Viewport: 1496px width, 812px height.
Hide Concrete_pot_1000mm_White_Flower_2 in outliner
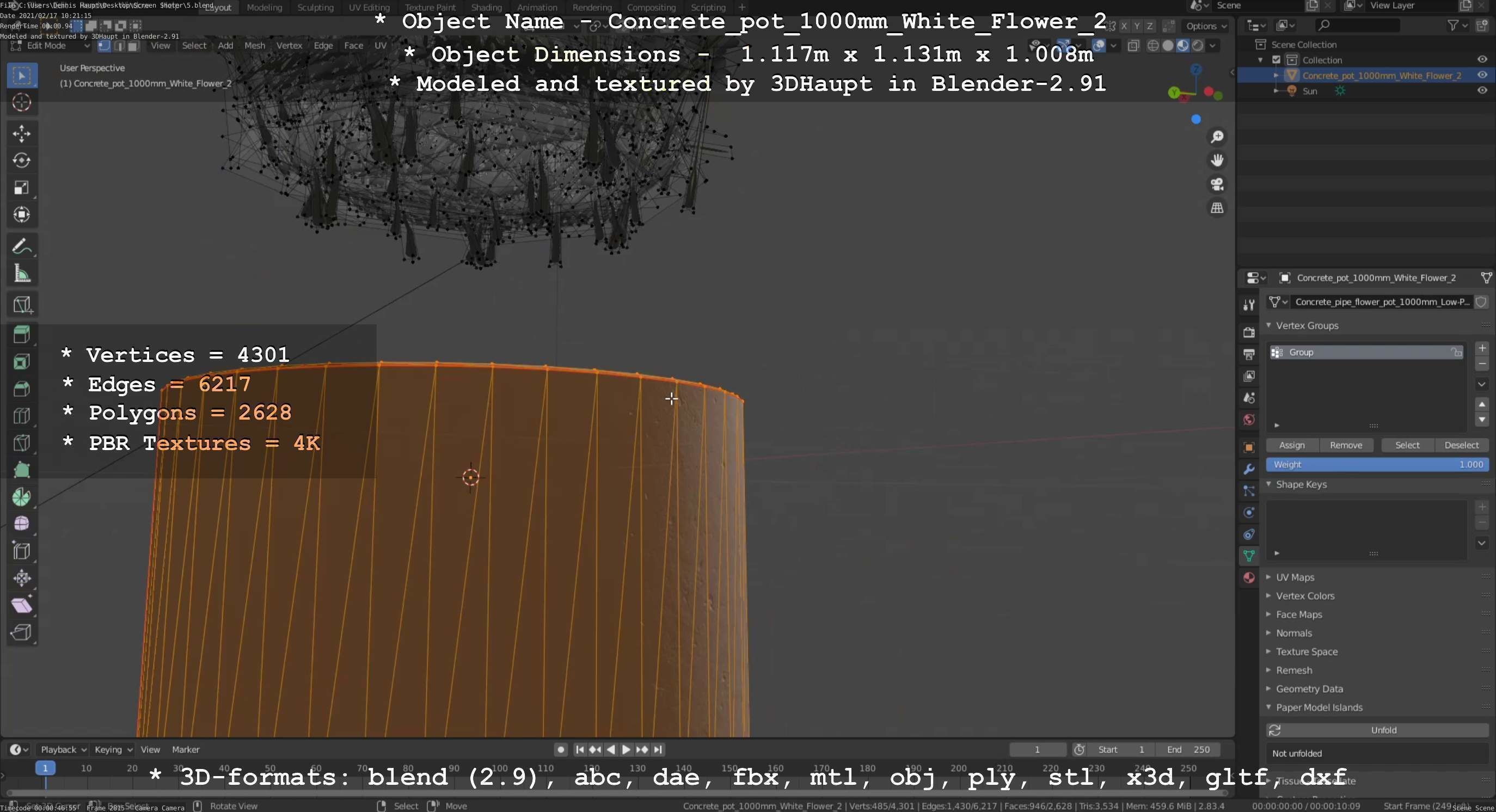coord(1482,75)
